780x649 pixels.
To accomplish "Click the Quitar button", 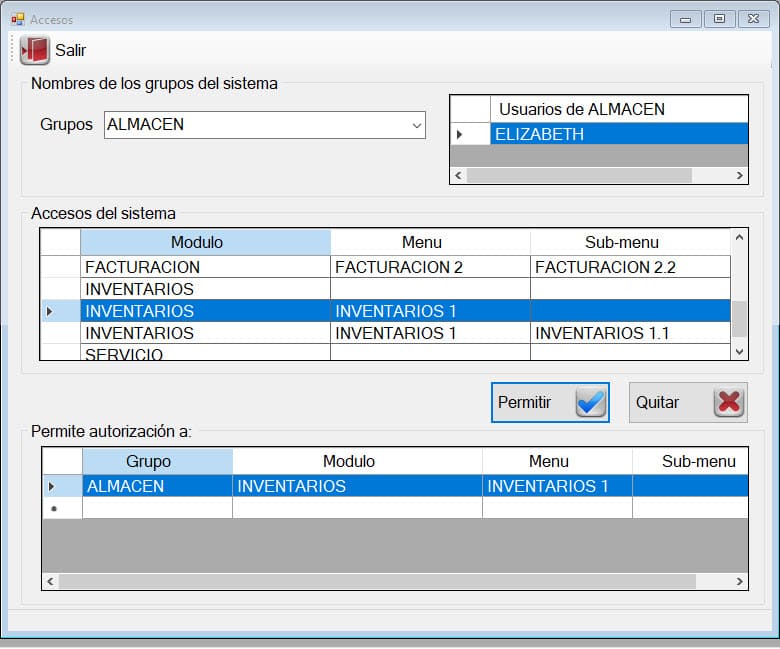I will [x=688, y=402].
